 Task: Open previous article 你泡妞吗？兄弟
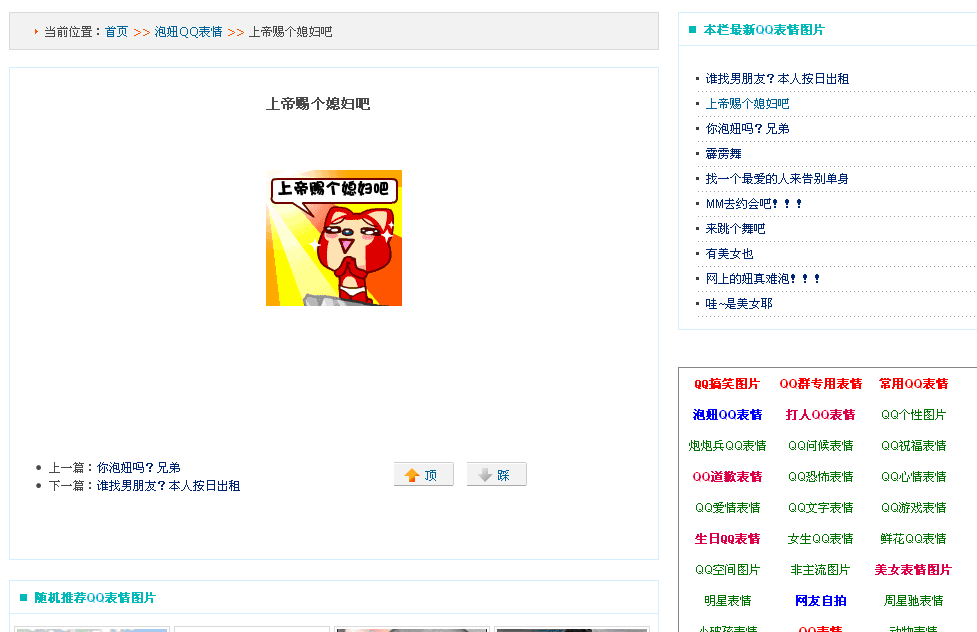click(x=138, y=467)
